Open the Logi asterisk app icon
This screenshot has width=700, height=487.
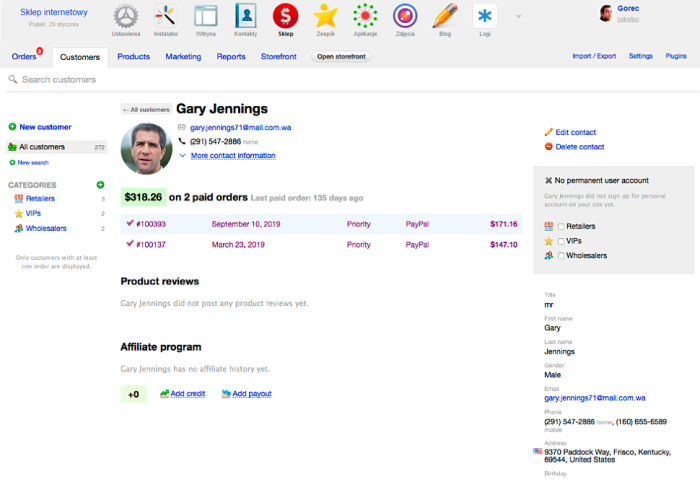coord(485,16)
